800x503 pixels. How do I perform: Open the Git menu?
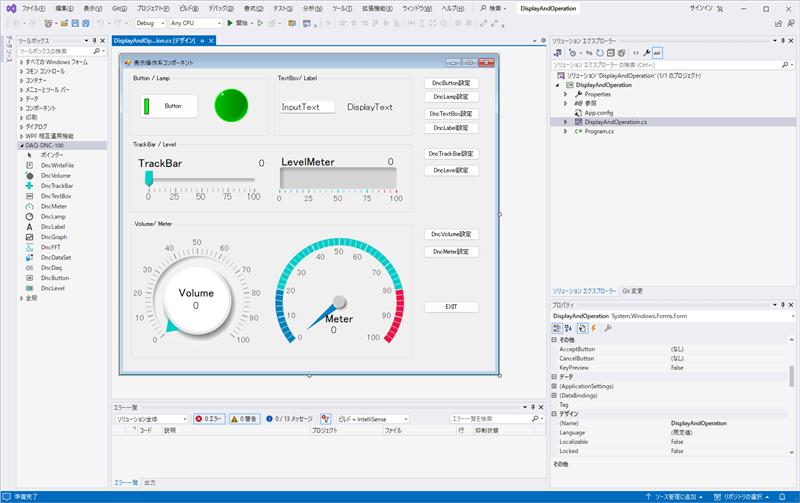coord(119,8)
